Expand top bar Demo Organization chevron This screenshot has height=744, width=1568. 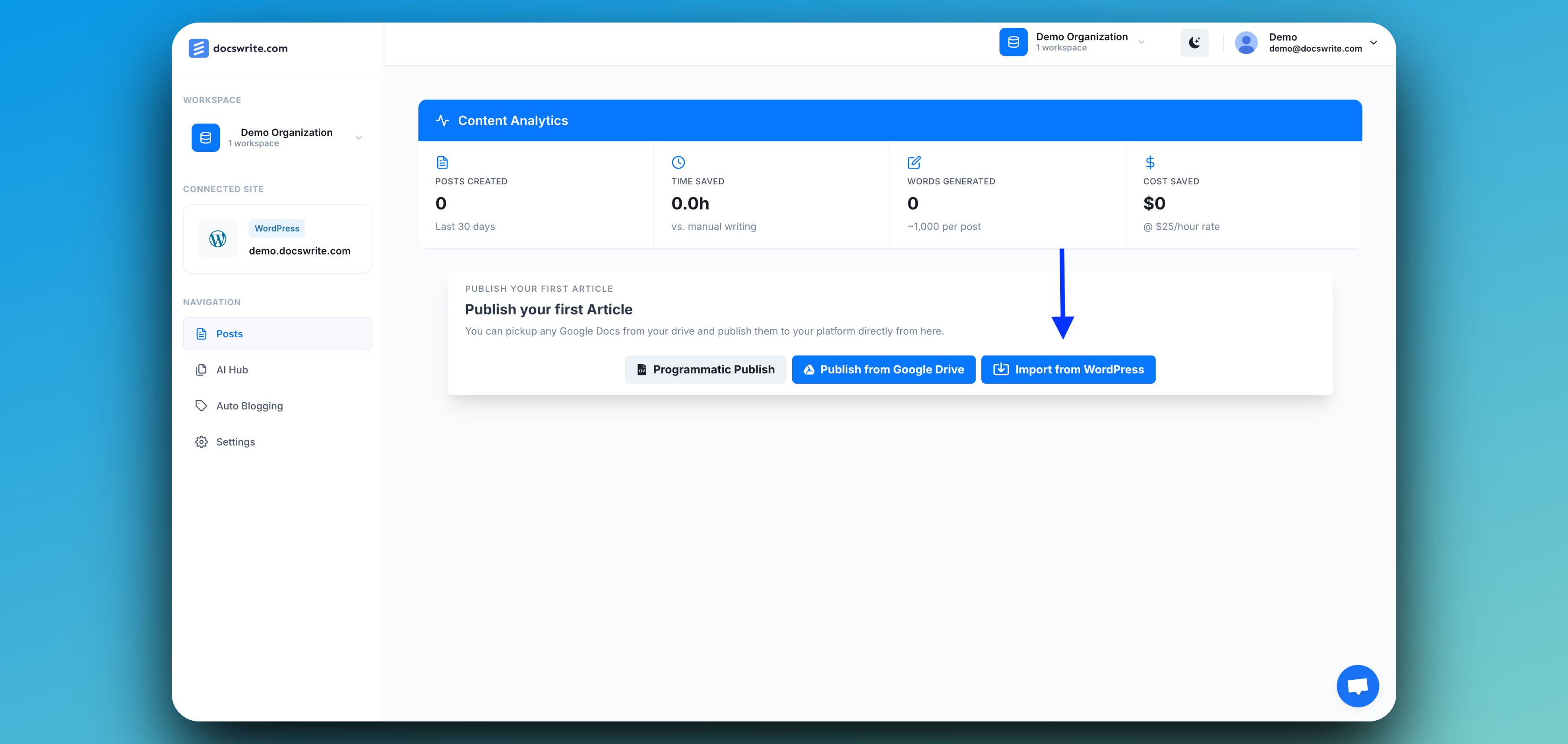click(x=1141, y=42)
